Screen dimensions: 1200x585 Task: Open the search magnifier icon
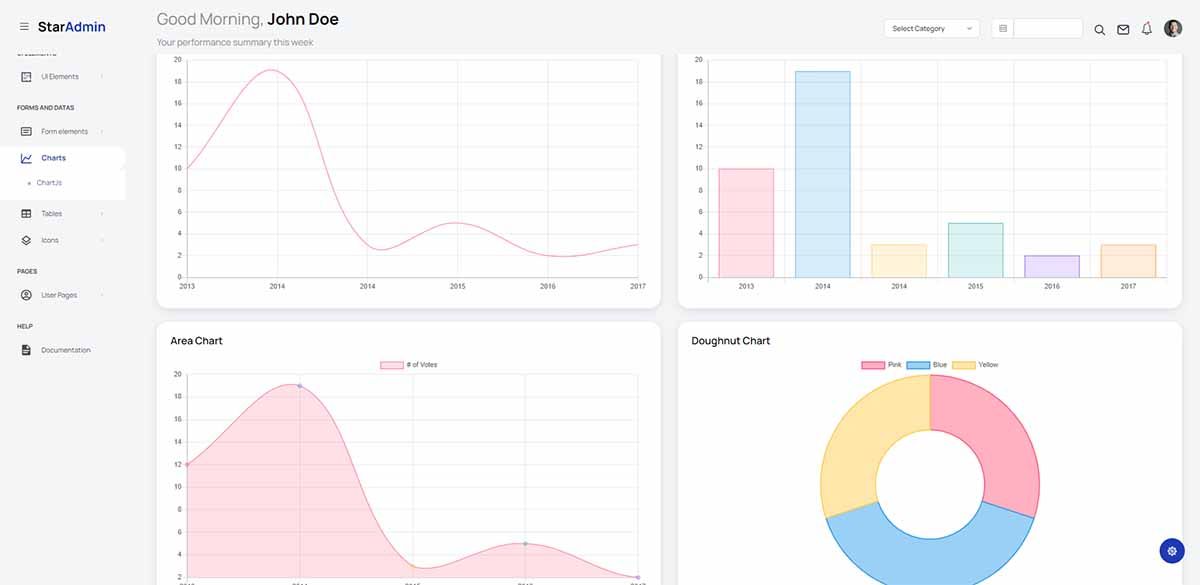click(1099, 29)
